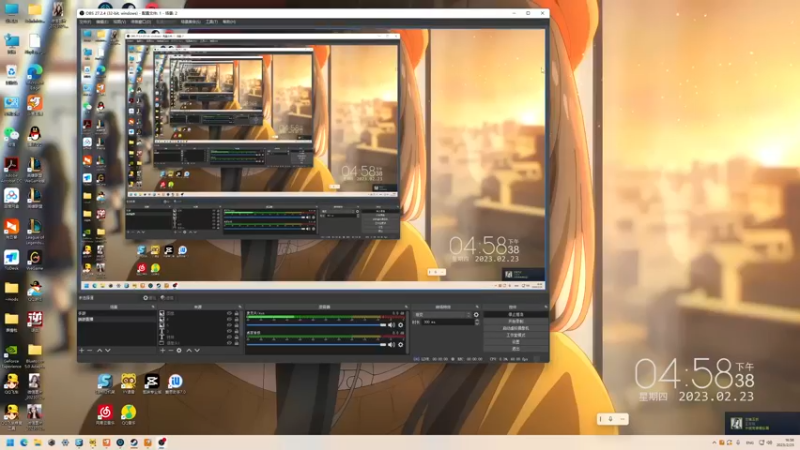
Task: Toggle lock of second source row
Action: click(236, 319)
